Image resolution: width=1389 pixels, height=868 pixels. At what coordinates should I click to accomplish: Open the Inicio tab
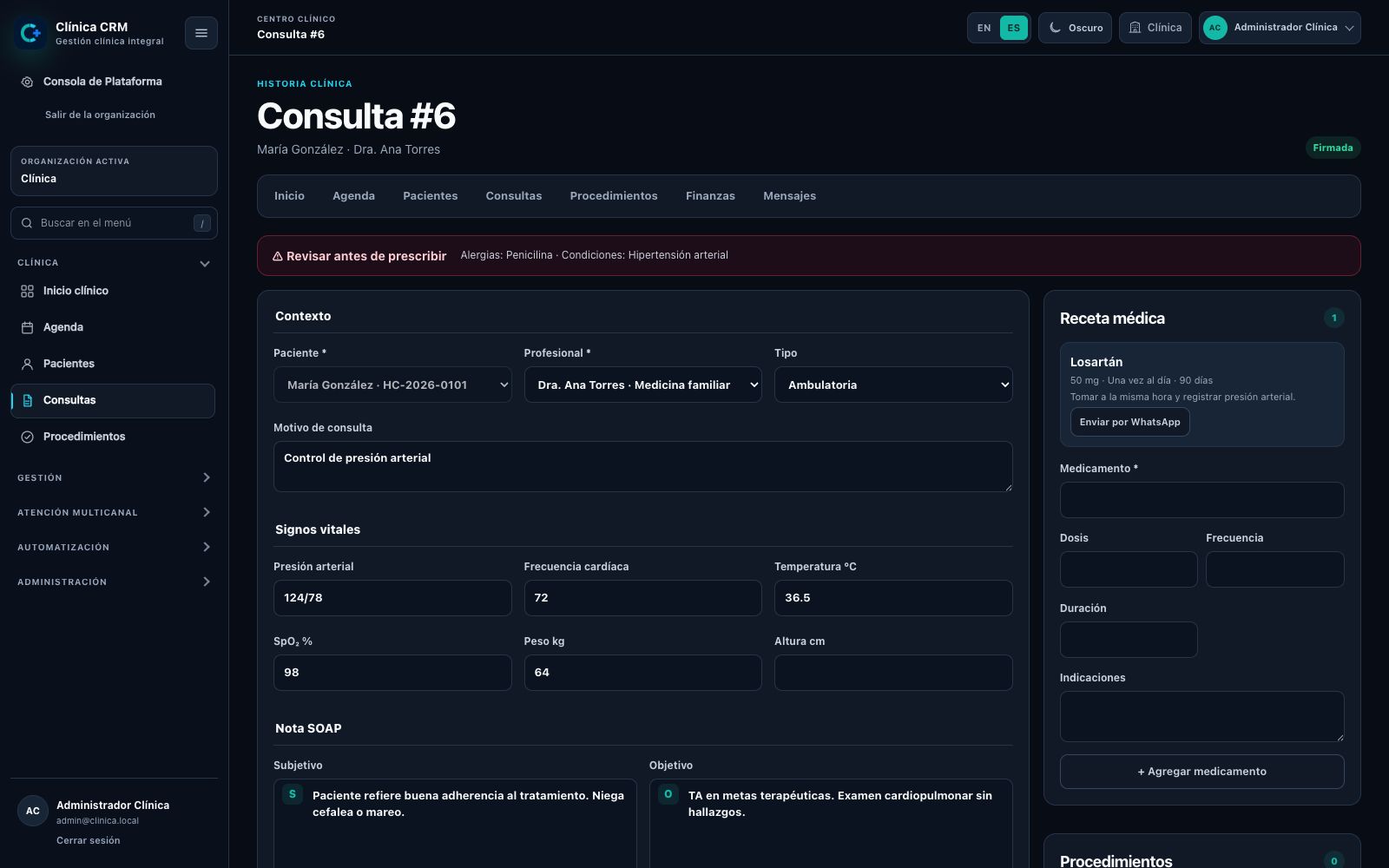pos(289,196)
